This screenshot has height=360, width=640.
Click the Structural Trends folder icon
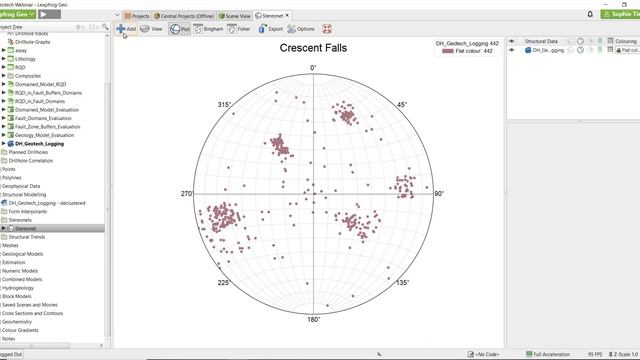tap(4, 237)
